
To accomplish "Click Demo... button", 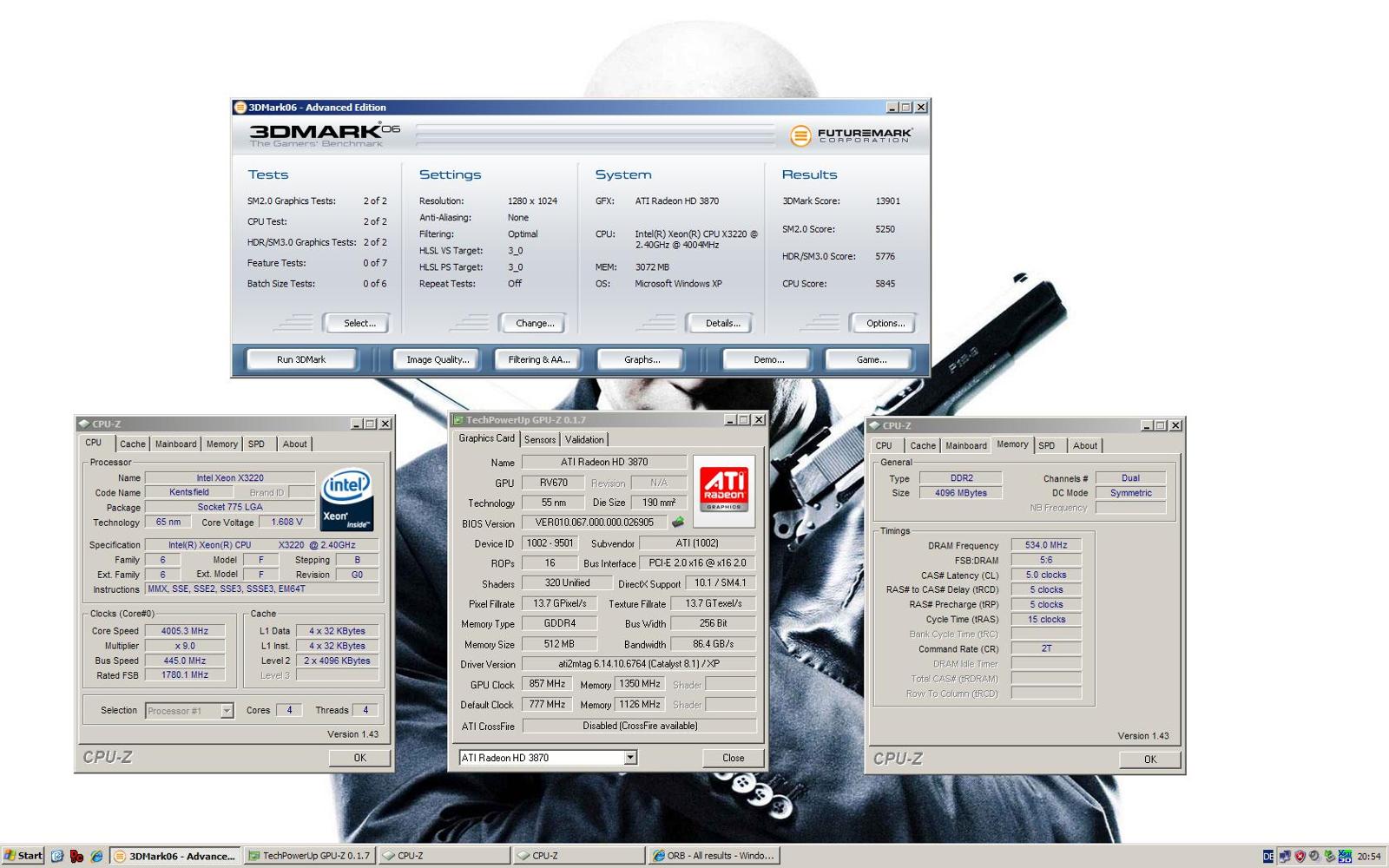I will click(768, 359).
